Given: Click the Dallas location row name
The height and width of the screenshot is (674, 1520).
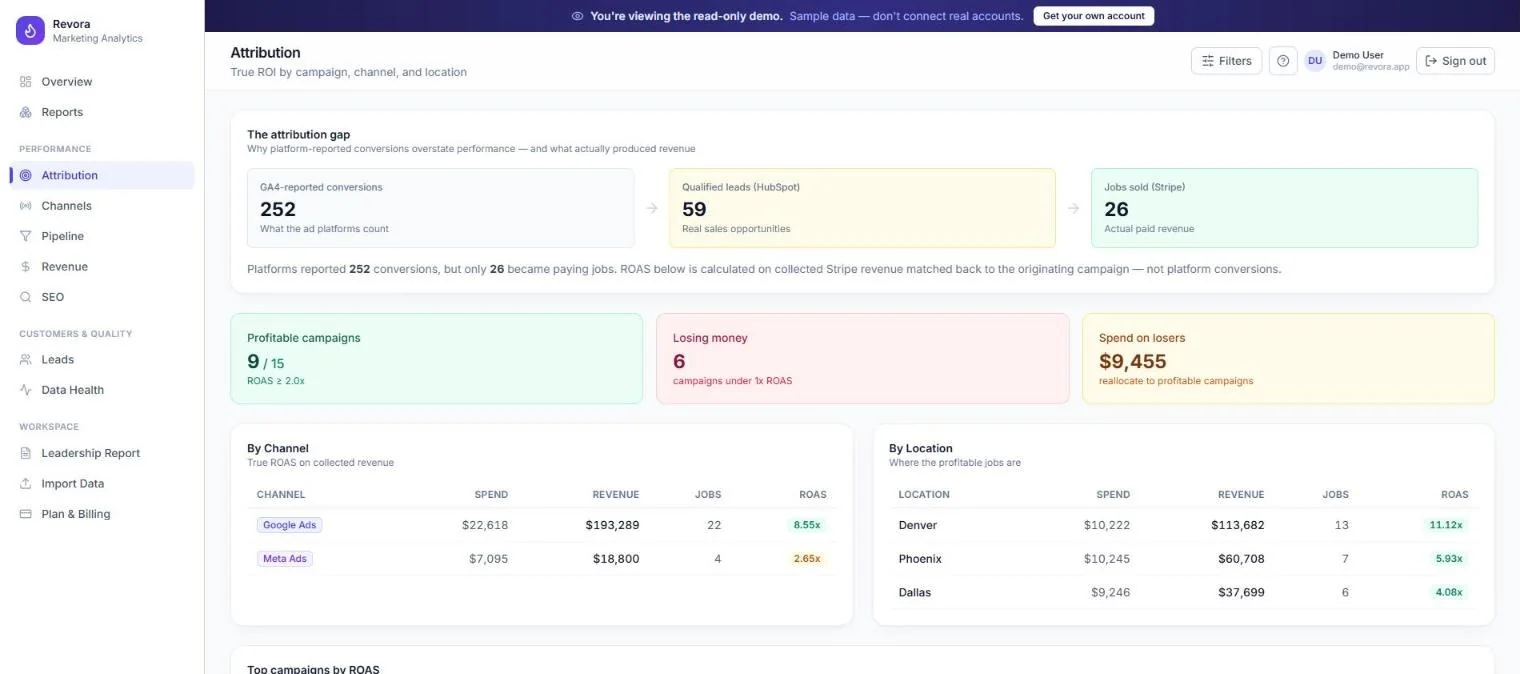Looking at the screenshot, I should point(914,593).
